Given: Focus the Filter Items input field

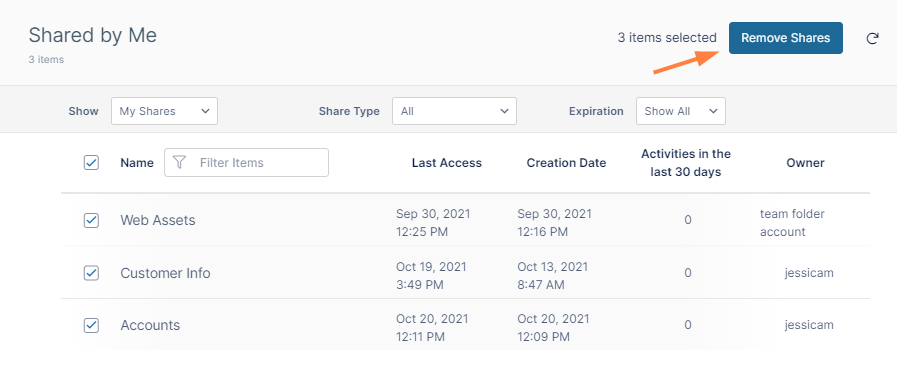Looking at the screenshot, I should 247,163.
